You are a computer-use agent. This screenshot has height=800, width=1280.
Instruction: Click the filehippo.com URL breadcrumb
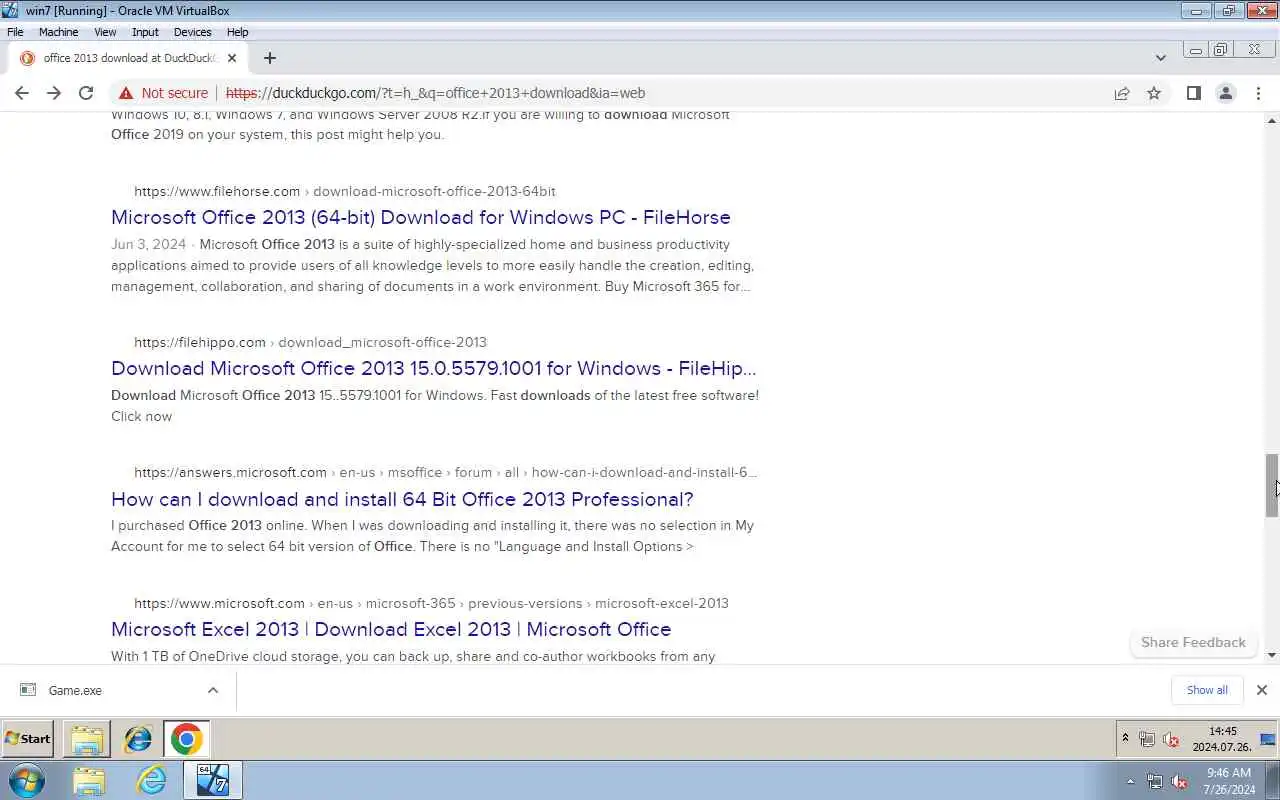pyautogui.click(x=310, y=342)
